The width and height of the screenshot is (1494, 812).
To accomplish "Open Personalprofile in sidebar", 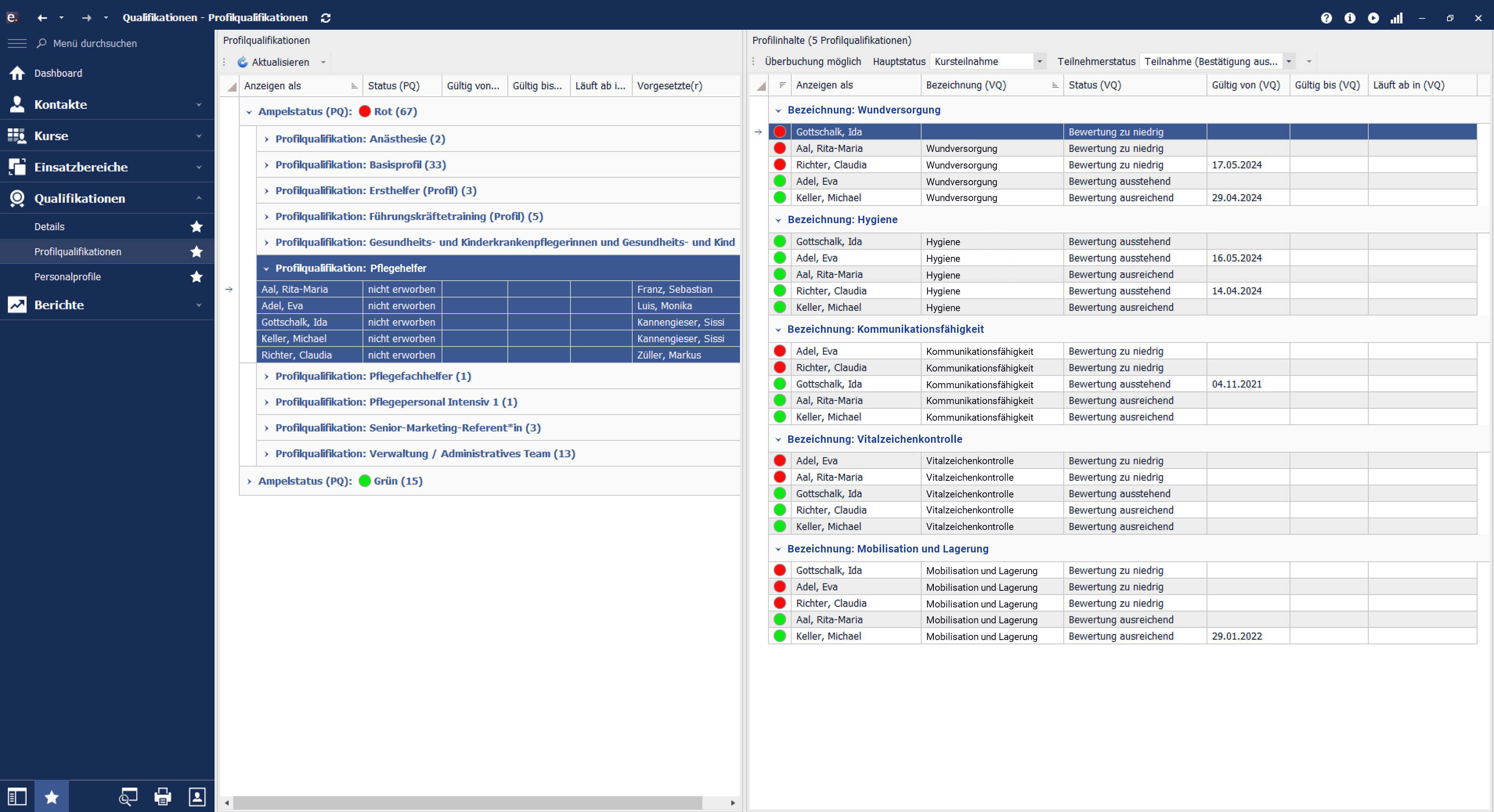I will click(x=67, y=277).
